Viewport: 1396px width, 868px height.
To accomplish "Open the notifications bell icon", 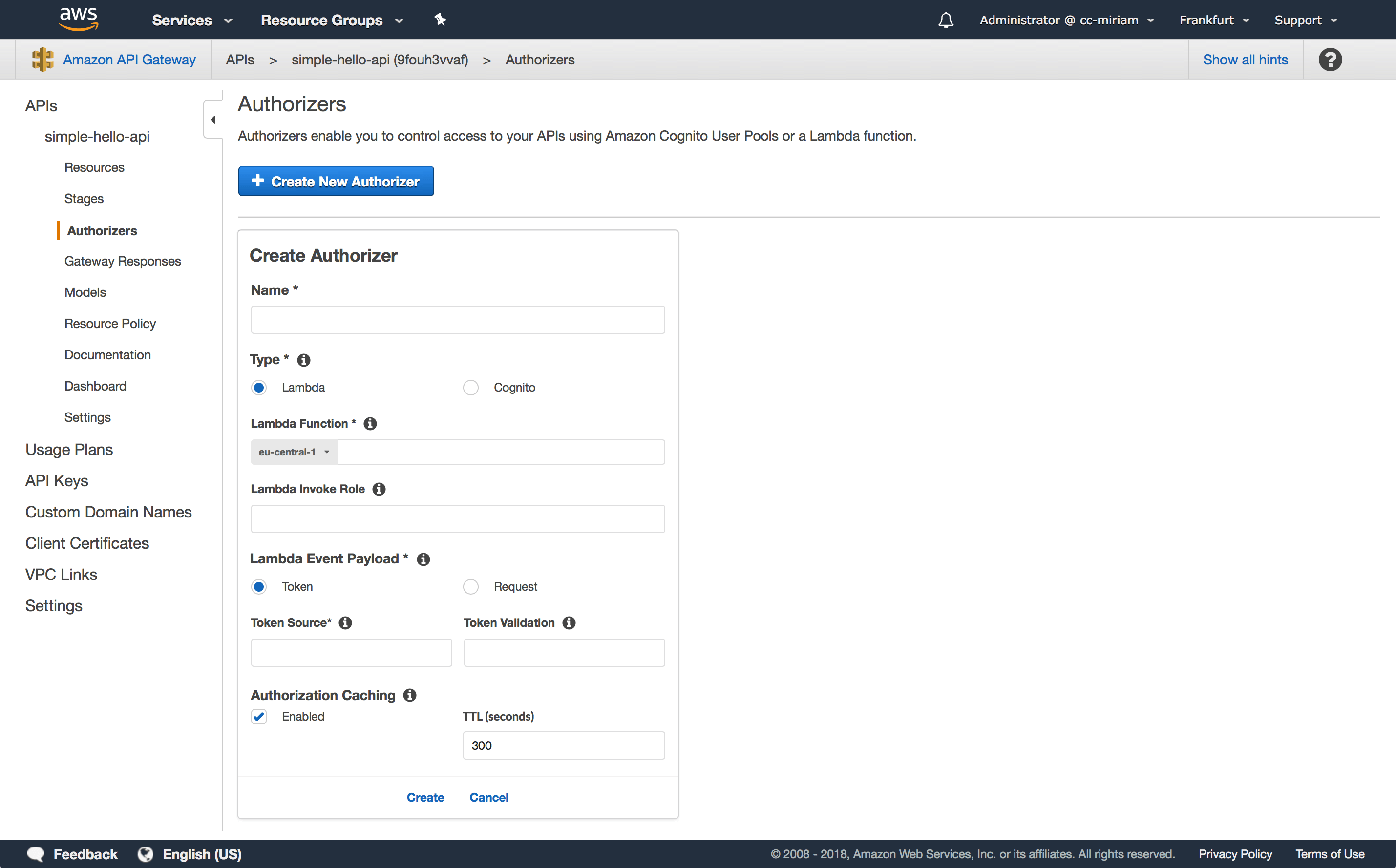I will [945, 20].
